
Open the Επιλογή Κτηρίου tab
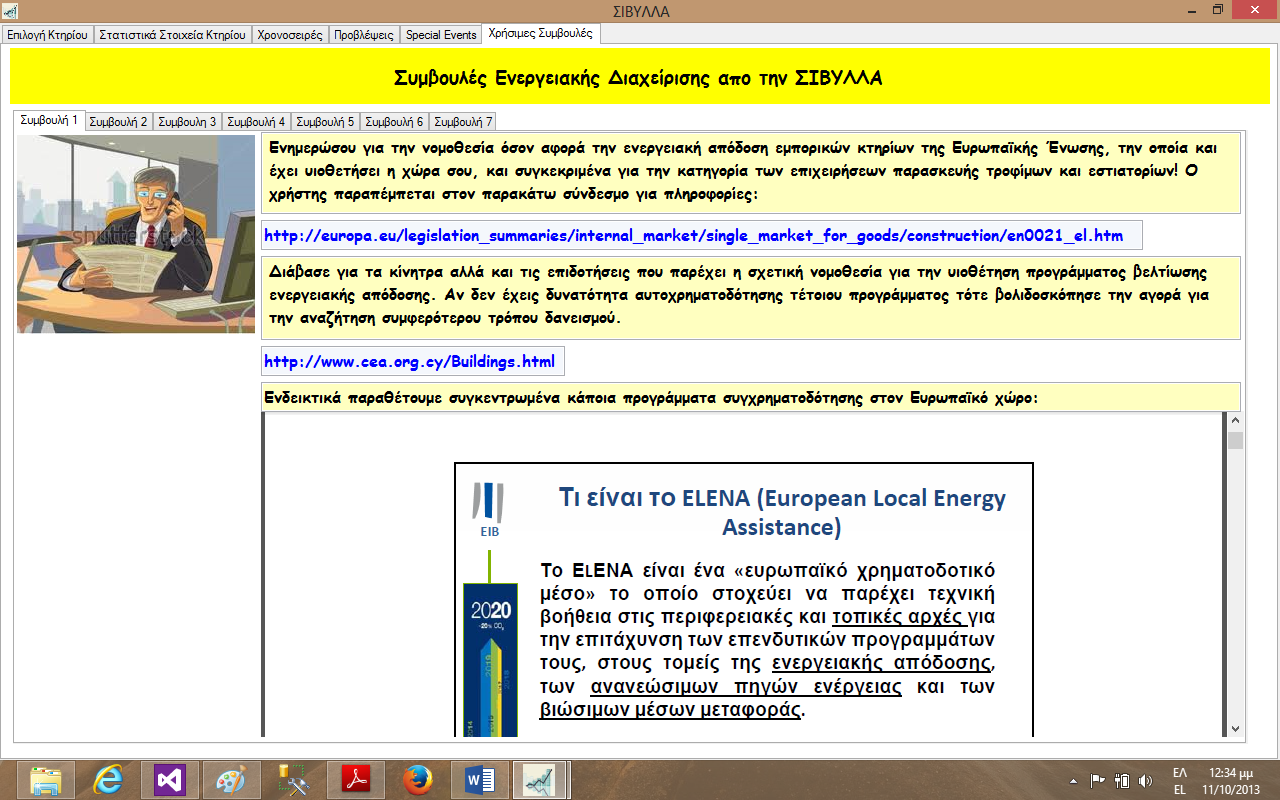point(48,34)
